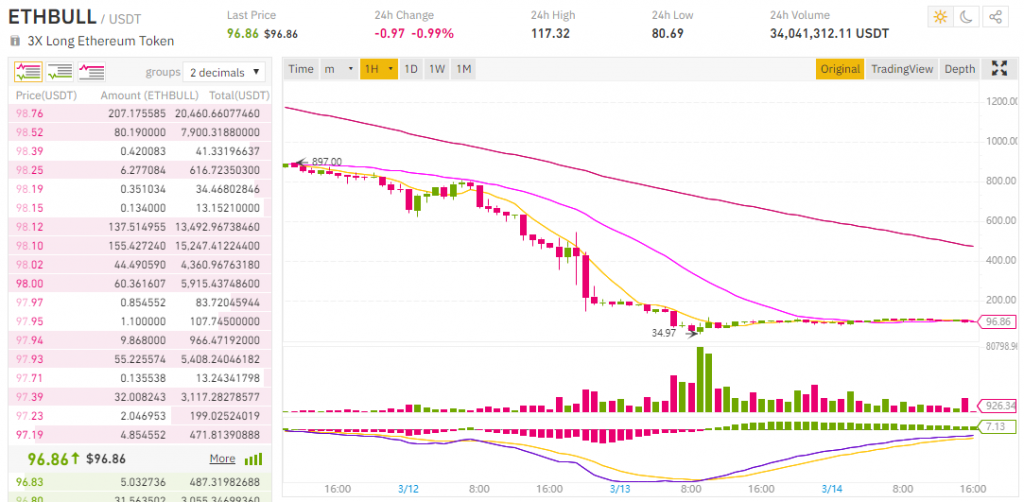Click the More link in order book

pos(222,459)
